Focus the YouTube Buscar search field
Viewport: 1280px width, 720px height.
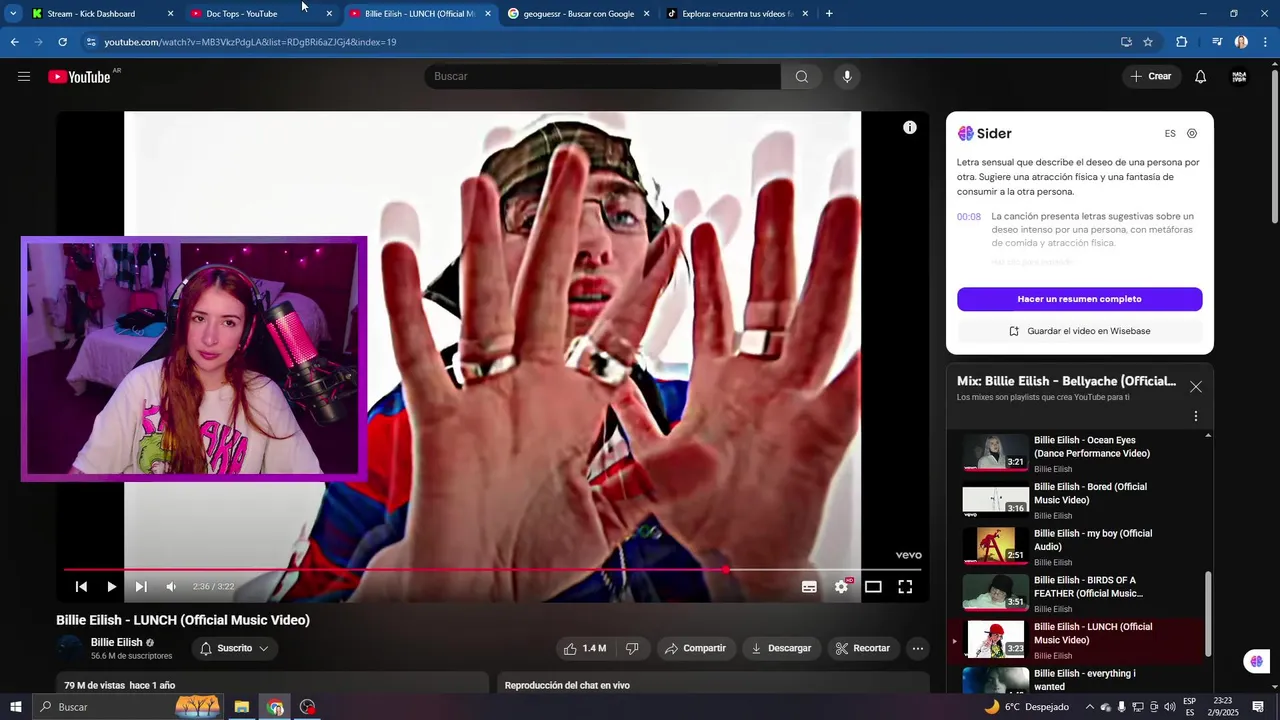point(602,77)
